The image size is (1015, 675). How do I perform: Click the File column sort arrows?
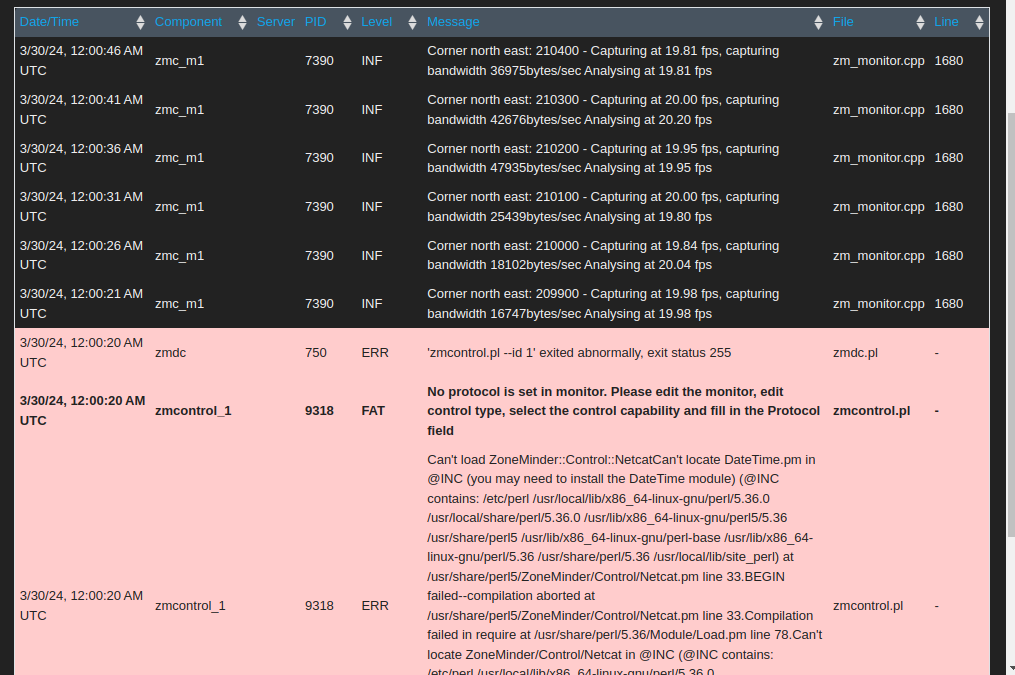(x=920, y=23)
